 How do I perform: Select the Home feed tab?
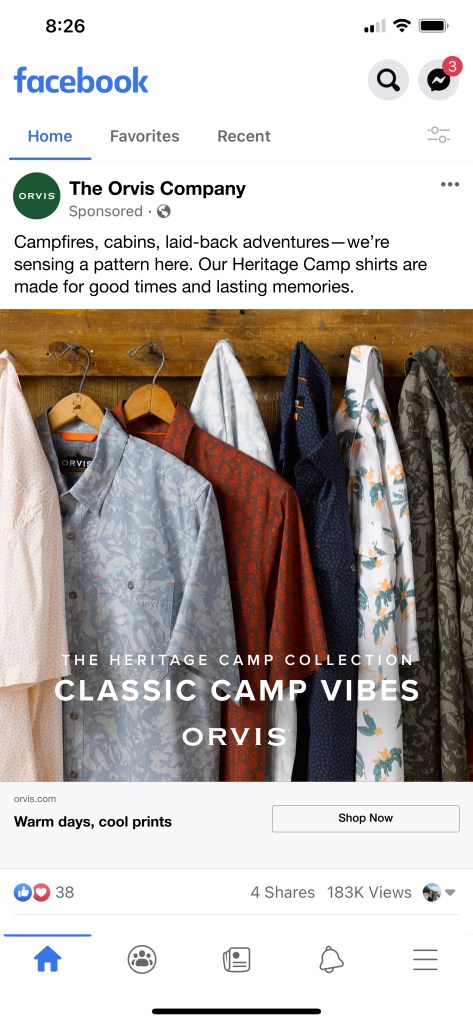click(50, 136)
